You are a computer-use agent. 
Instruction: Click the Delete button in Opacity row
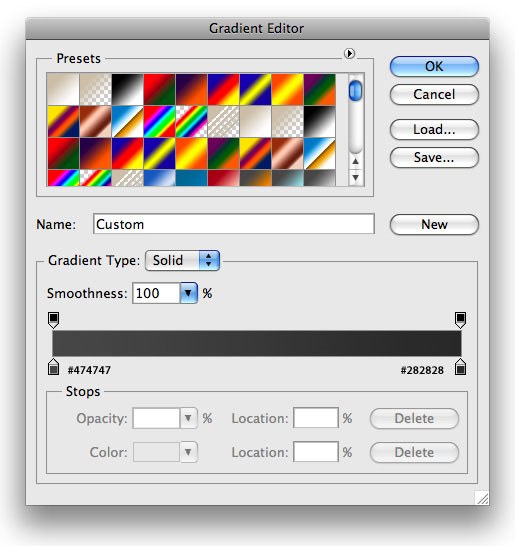(414, 419)
